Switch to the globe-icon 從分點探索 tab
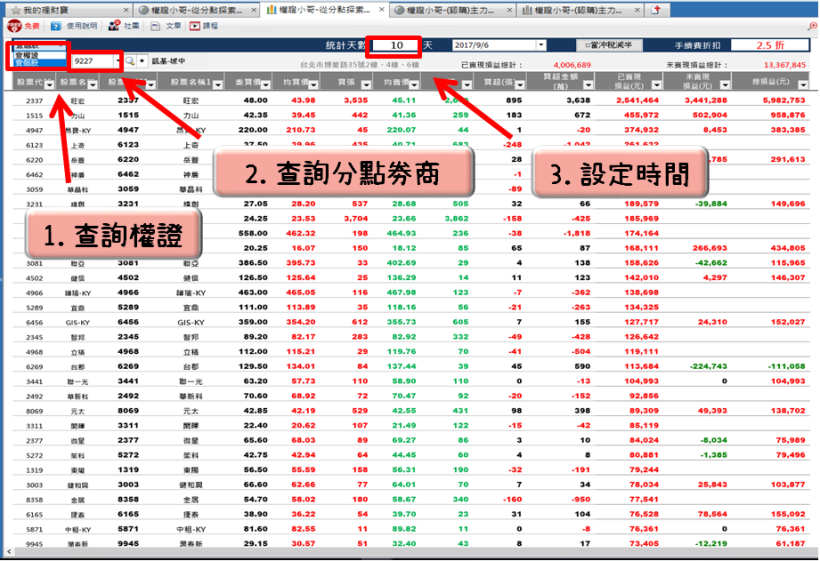Image resolution: width=820 pixels, height=561 pixels. point(196,10)
